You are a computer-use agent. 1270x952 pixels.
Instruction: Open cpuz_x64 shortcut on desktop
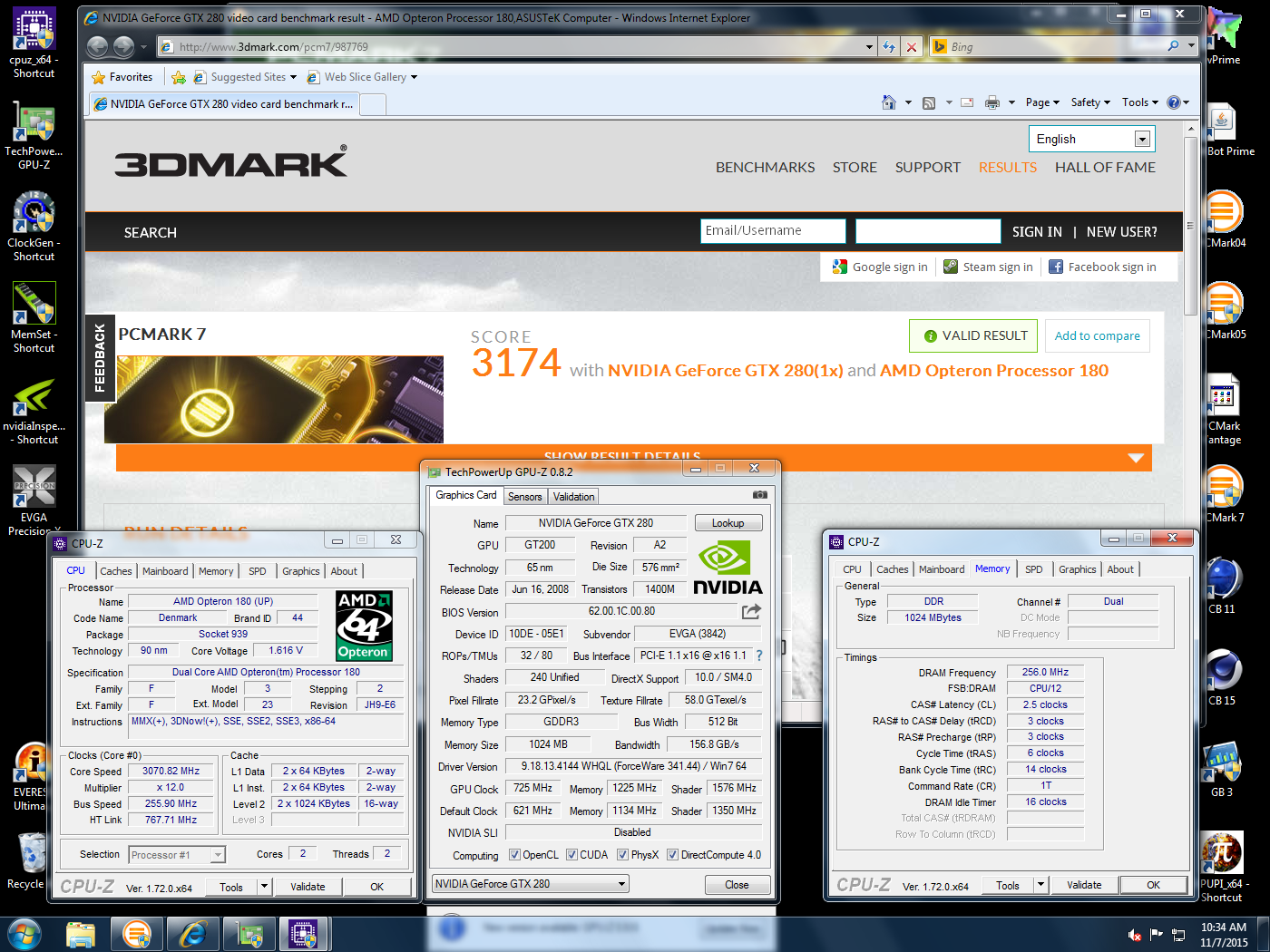coord(34,43)
